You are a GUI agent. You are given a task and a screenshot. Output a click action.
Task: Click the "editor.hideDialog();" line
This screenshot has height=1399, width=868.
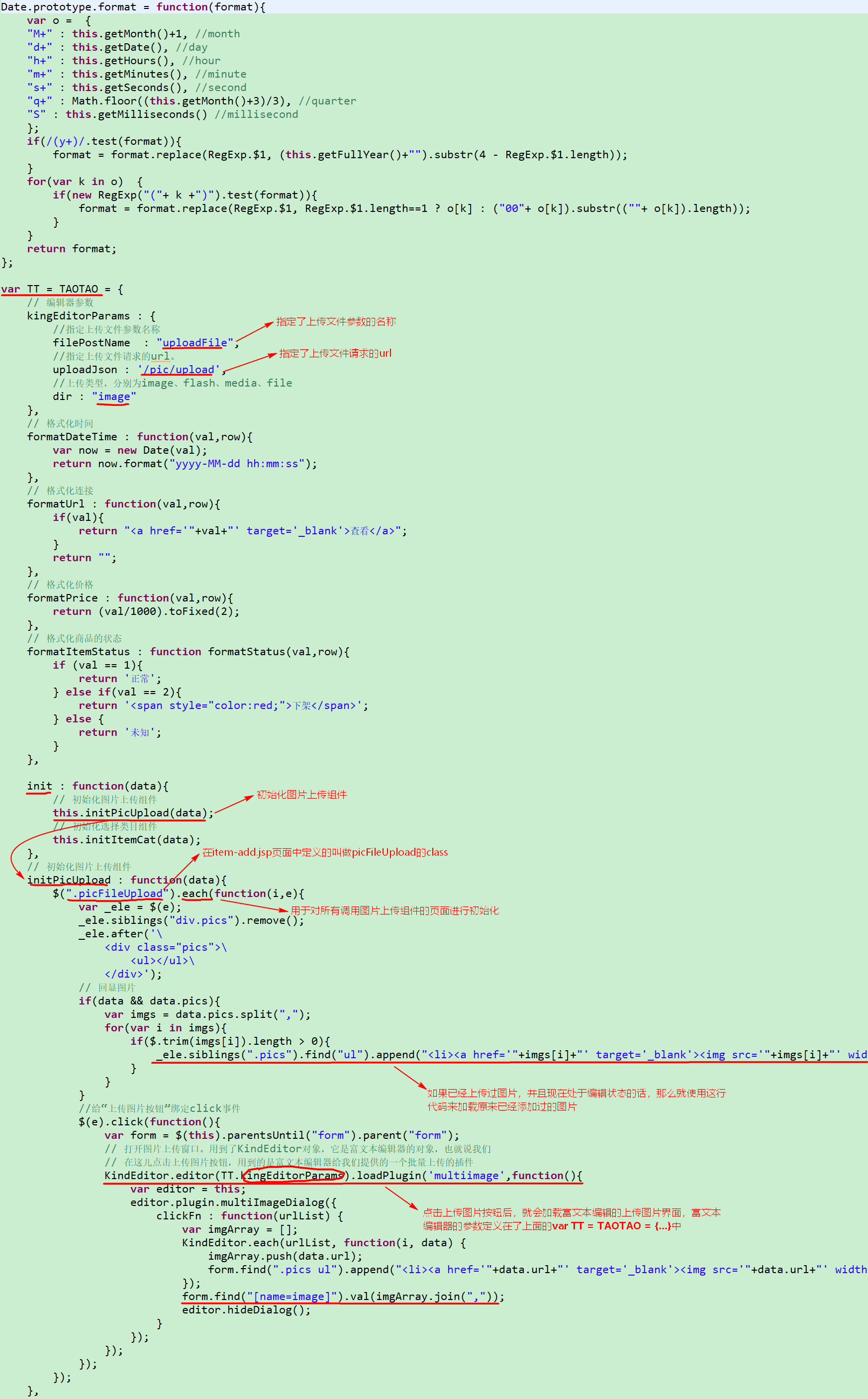[246, 1310]
